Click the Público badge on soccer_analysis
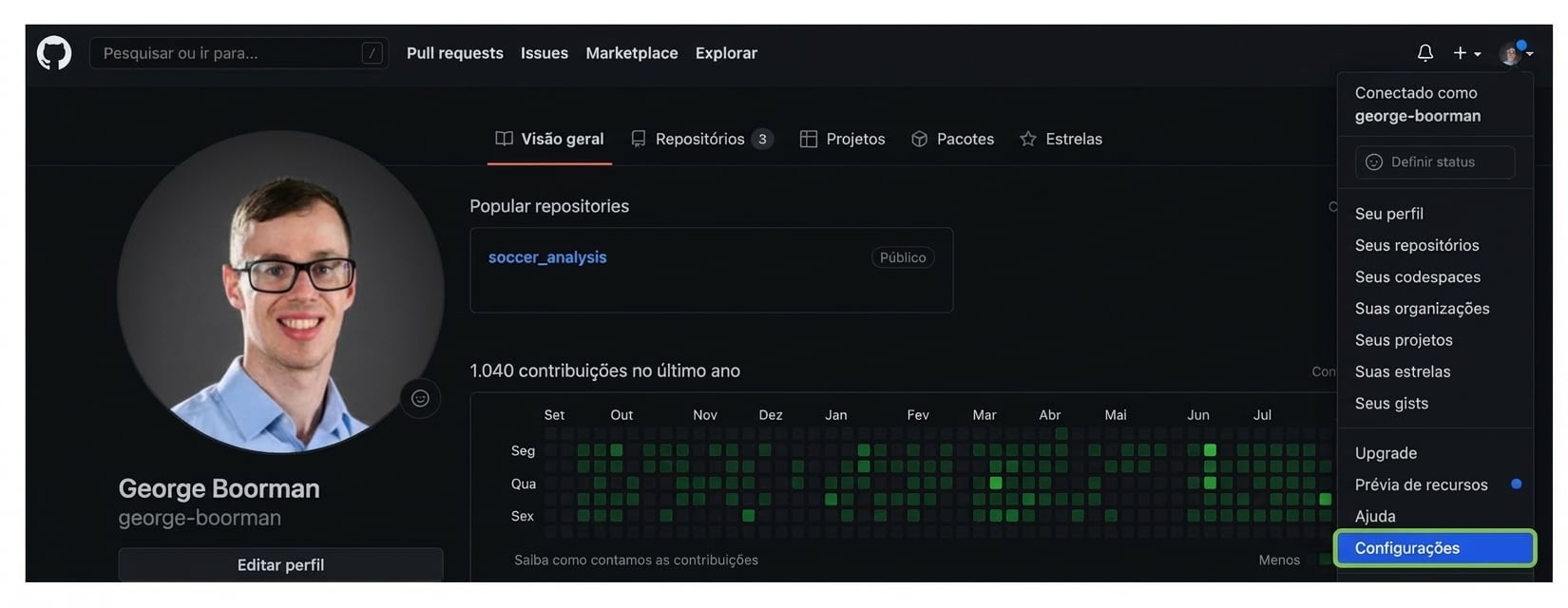This screenshot has width=1568, height=608. click(903, 257)
